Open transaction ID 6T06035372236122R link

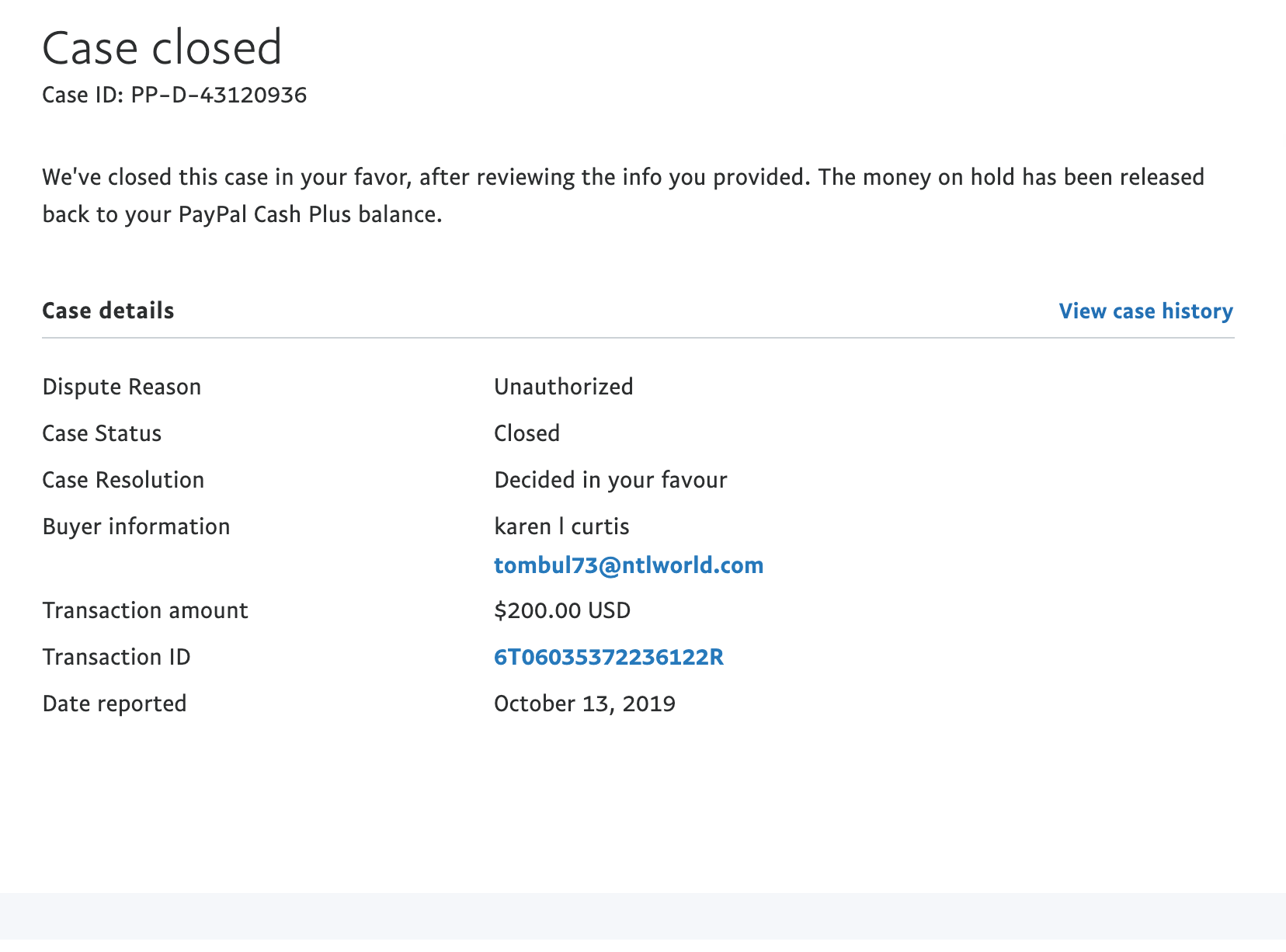(x=608, y=658)
